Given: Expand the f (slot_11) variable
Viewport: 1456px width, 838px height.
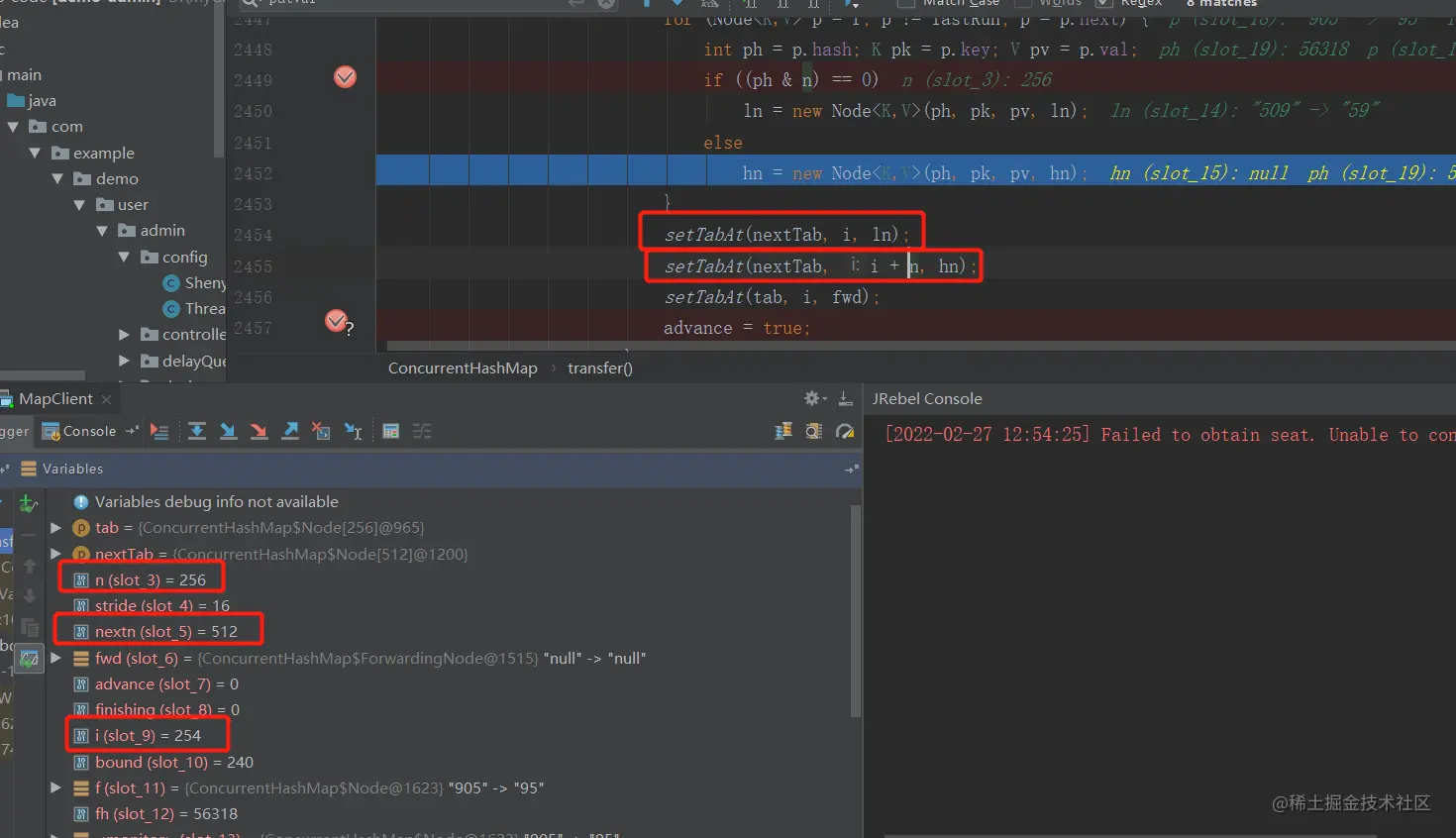Looking at the screenshot, I should (x=55, y=788).
